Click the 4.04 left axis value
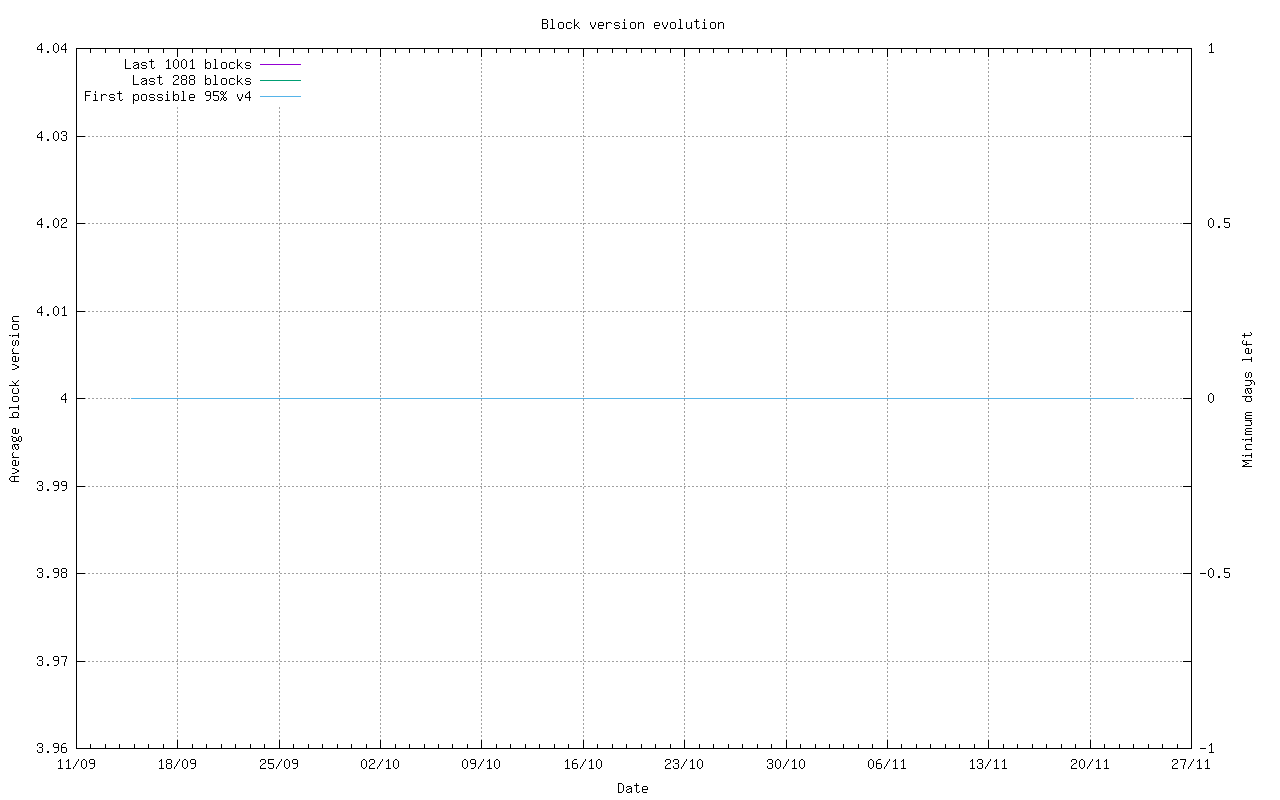This screenshot has height=800, width=1280. click(x=52, y=48)
